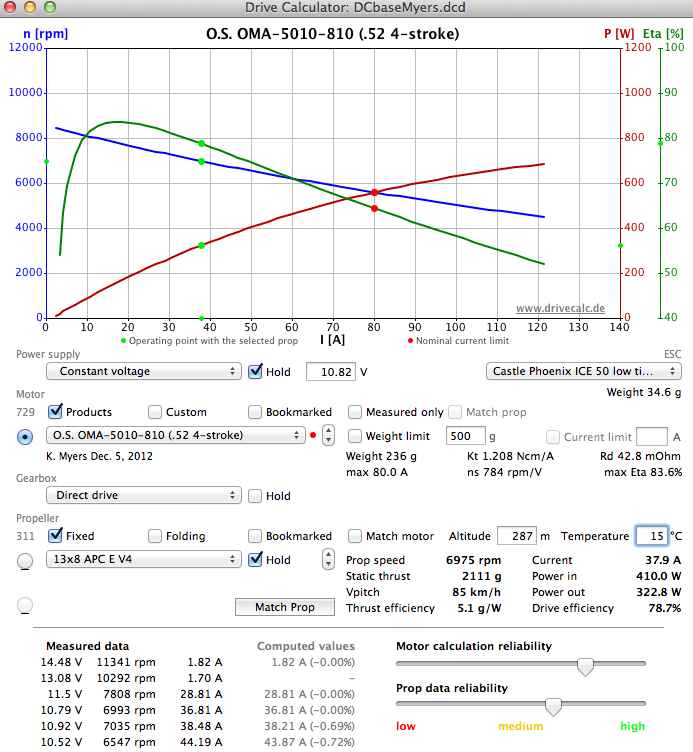Click the Prop speed 6975 rpm value

point(473,560)
